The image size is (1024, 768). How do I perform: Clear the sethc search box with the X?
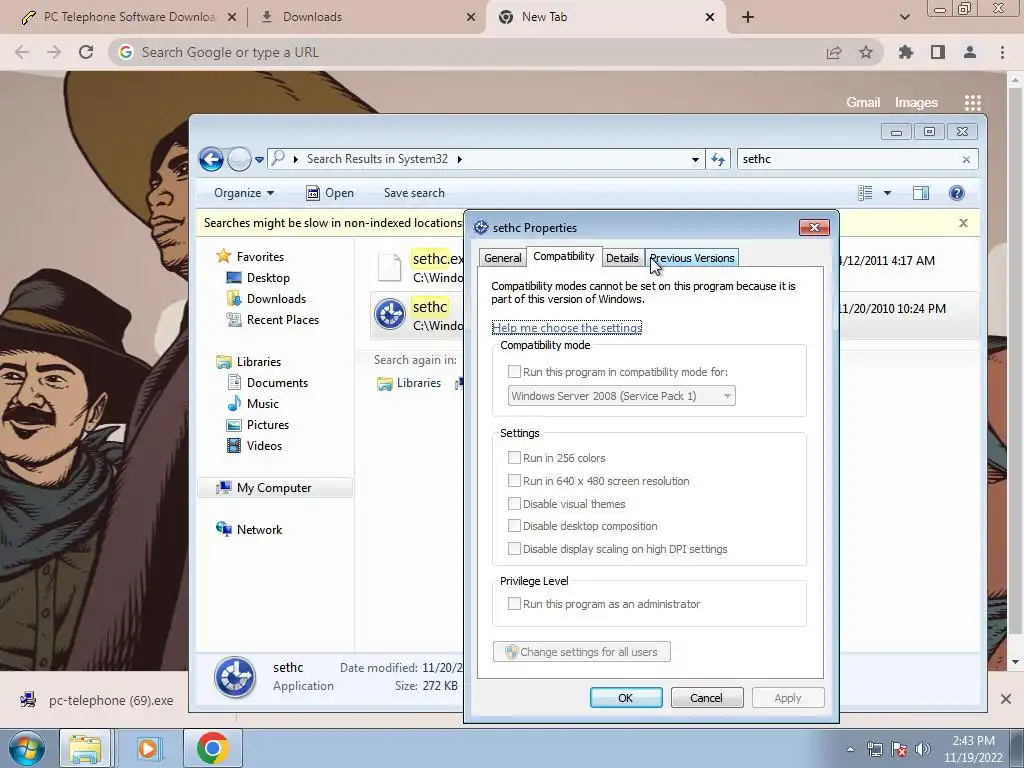click(966, 159)
